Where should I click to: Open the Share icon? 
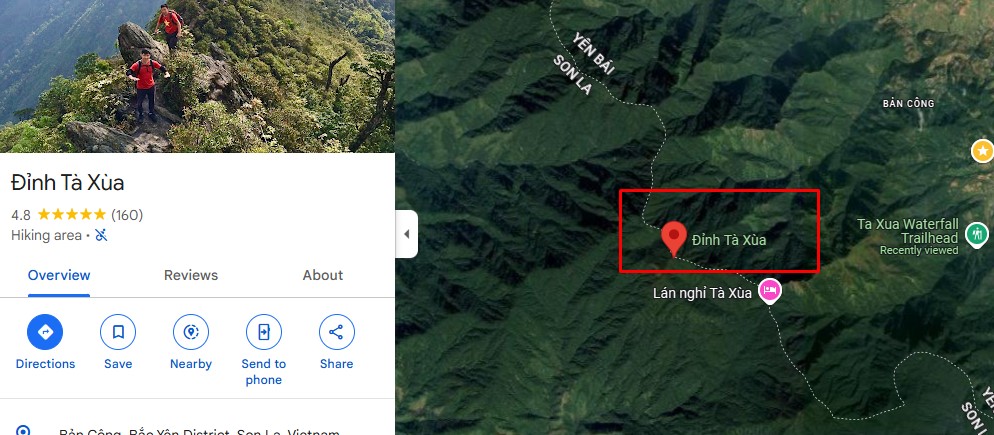tap(337, 332)
